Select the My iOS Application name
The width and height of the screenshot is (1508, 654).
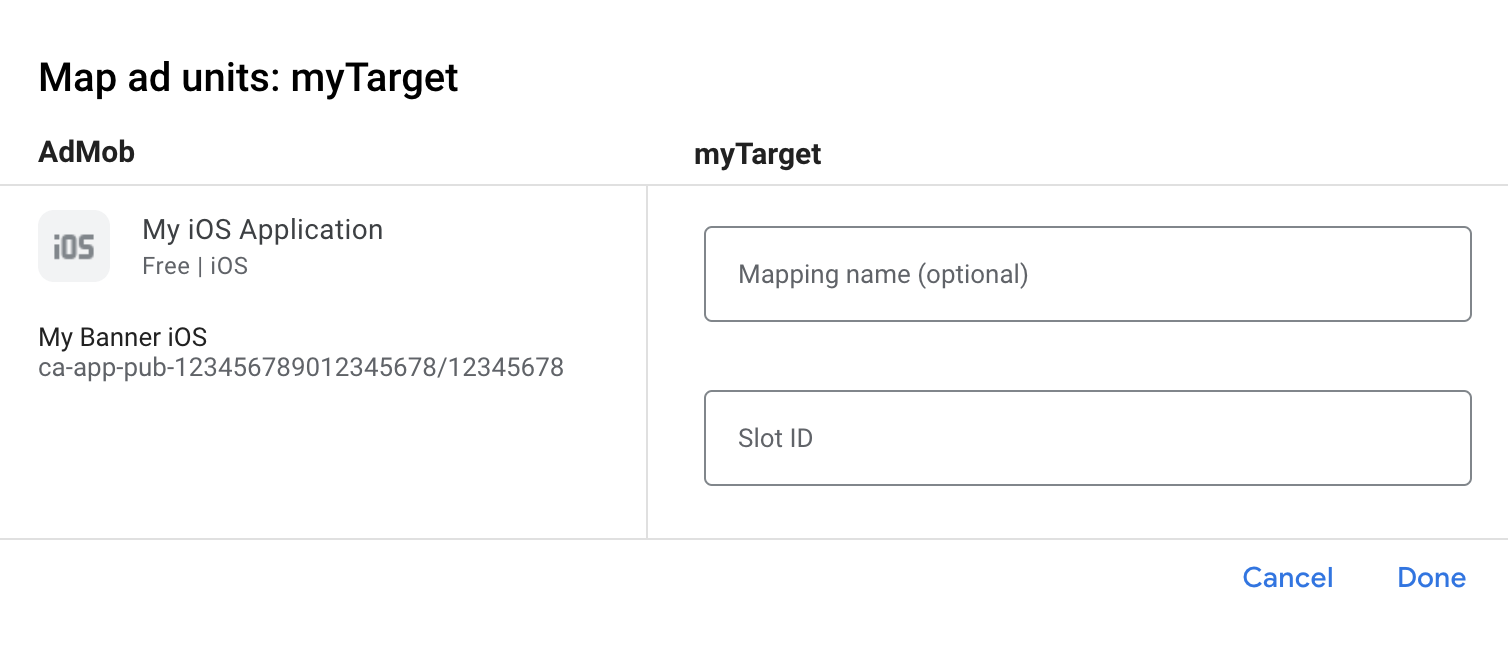pyautogui.click(x=262, y=230)
